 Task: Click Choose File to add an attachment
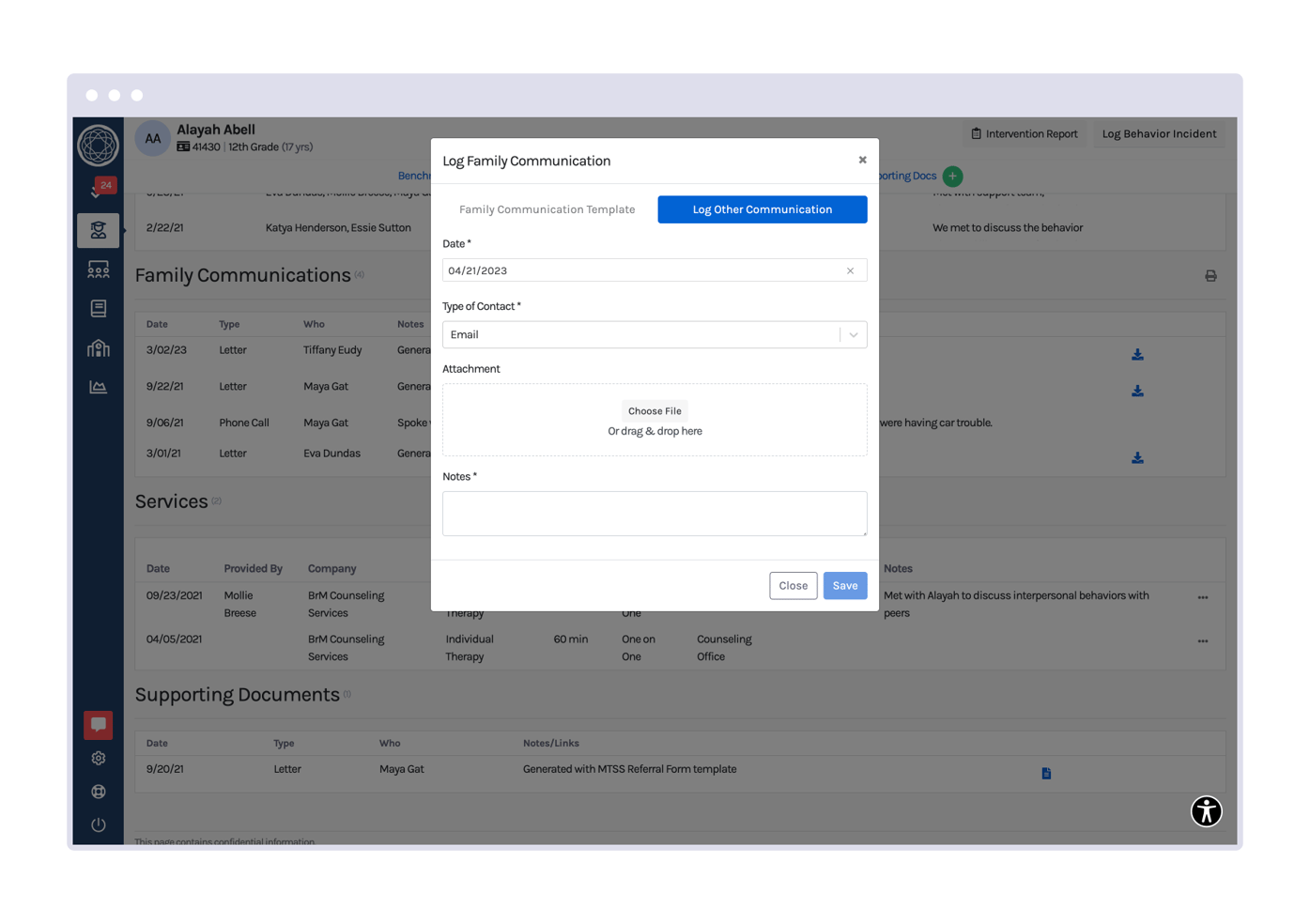pos(655,410)
